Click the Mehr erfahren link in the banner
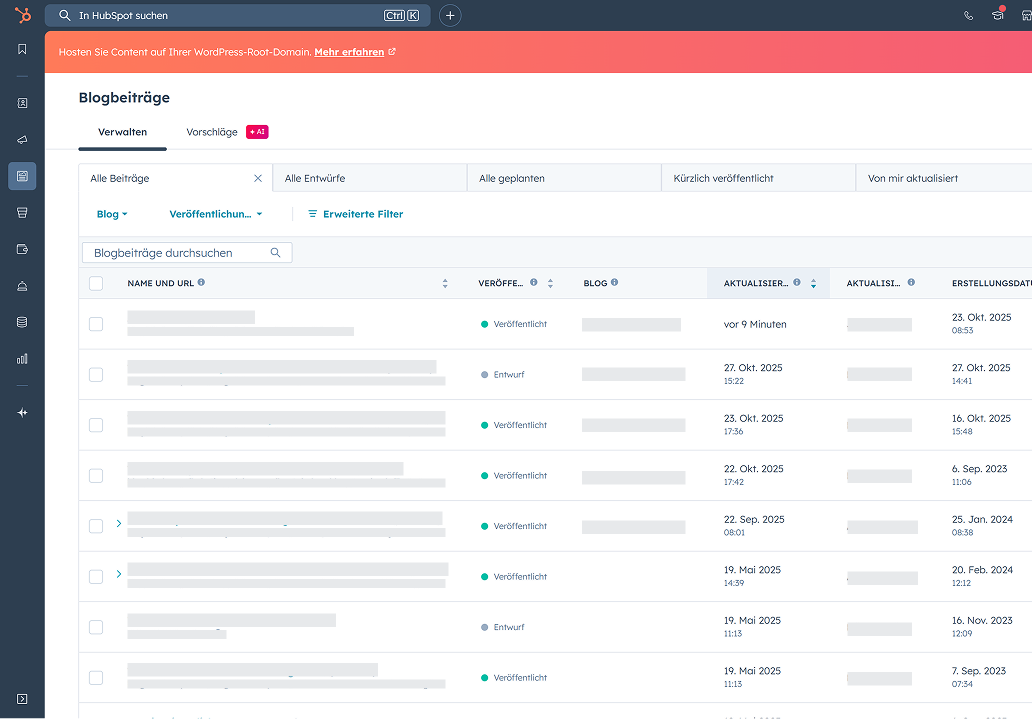Screen dimensions: 1032x719 tap(349, 52)
